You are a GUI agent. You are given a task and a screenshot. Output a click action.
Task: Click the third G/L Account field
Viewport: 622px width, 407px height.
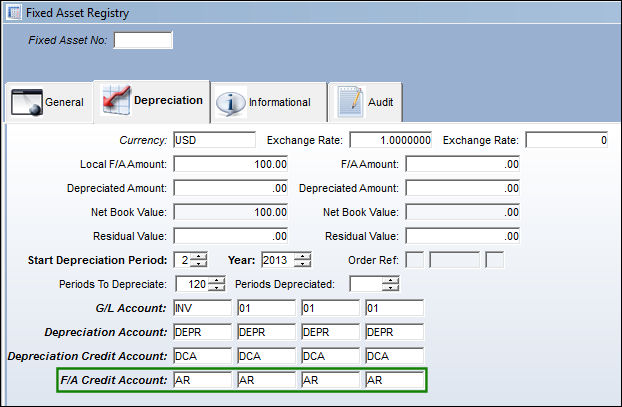click(x=330, y=308)
